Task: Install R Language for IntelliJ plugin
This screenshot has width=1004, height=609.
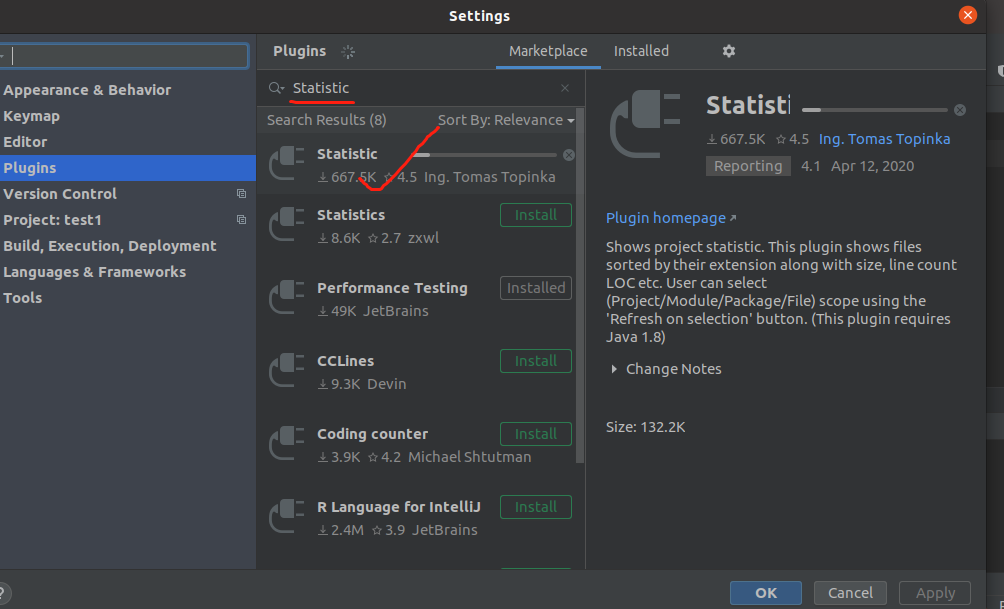Action: (x=536, y=507)
